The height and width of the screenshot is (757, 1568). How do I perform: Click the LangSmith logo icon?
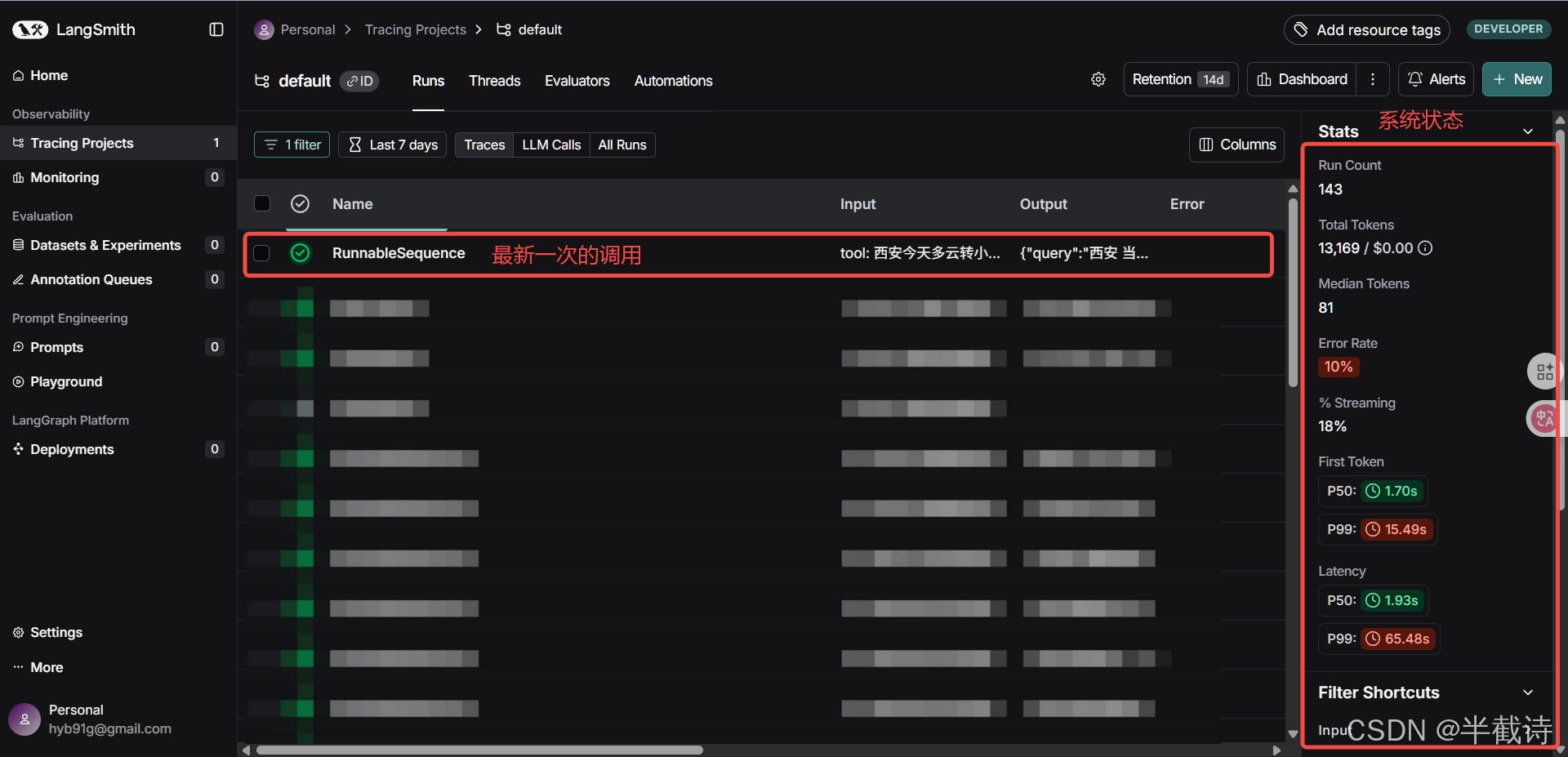coord(30,30)
